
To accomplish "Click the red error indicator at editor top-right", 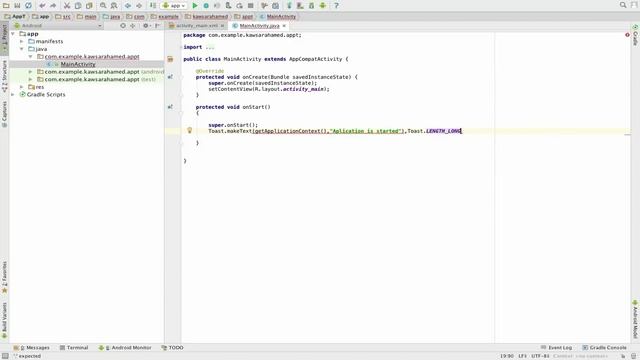I will pyautogui.click(x=627, y=35).
